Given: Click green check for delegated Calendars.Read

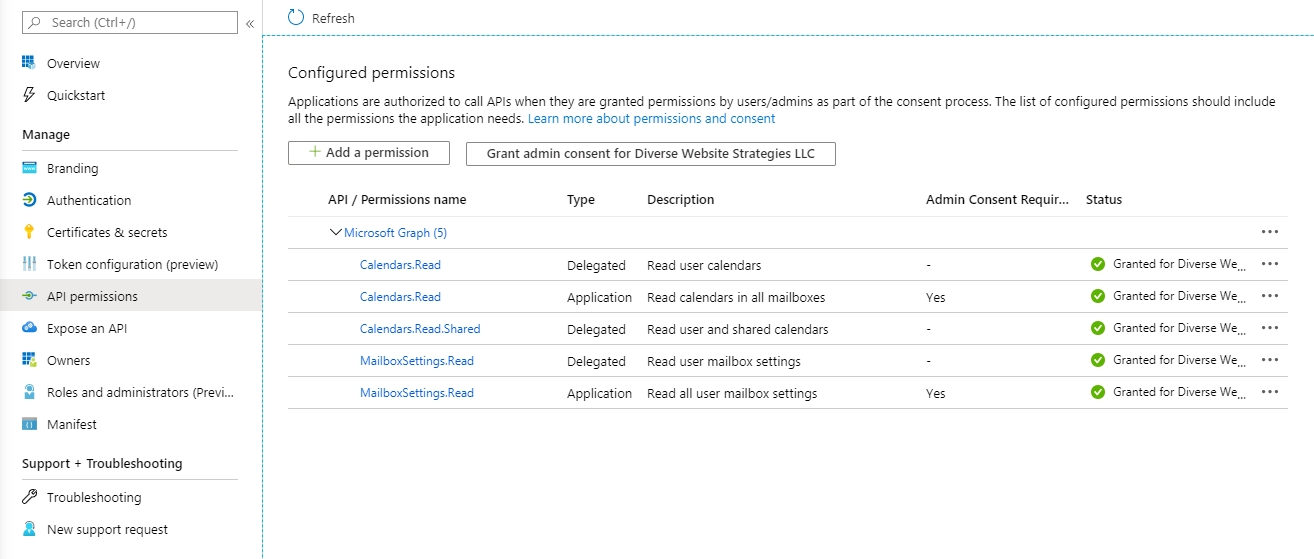Looking at the screenshot, I should click(x=1098, y=264).
